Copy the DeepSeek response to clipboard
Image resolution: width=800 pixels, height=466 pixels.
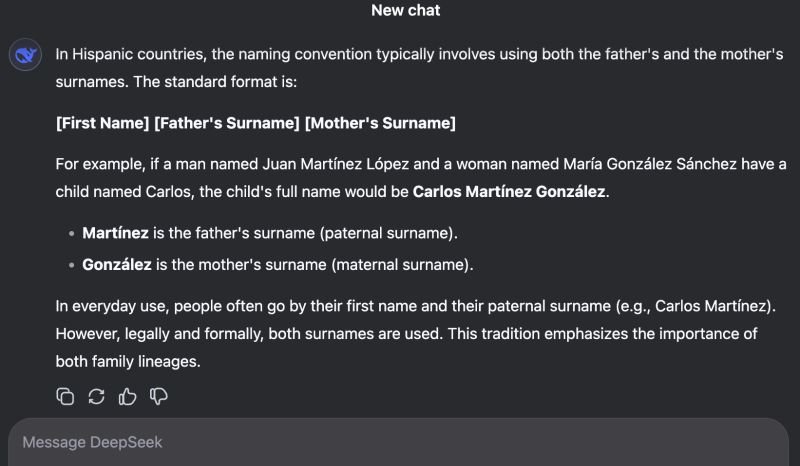pyautogui.click(x=65, y=396)
